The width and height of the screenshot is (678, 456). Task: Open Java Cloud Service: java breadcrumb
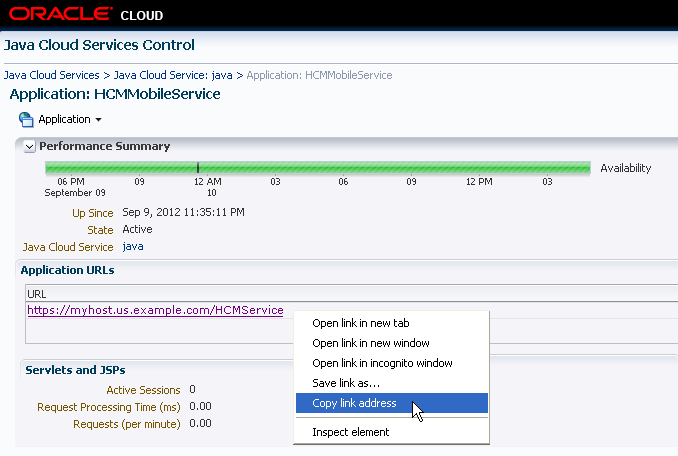pyautogui.click(x=173, y=75)
